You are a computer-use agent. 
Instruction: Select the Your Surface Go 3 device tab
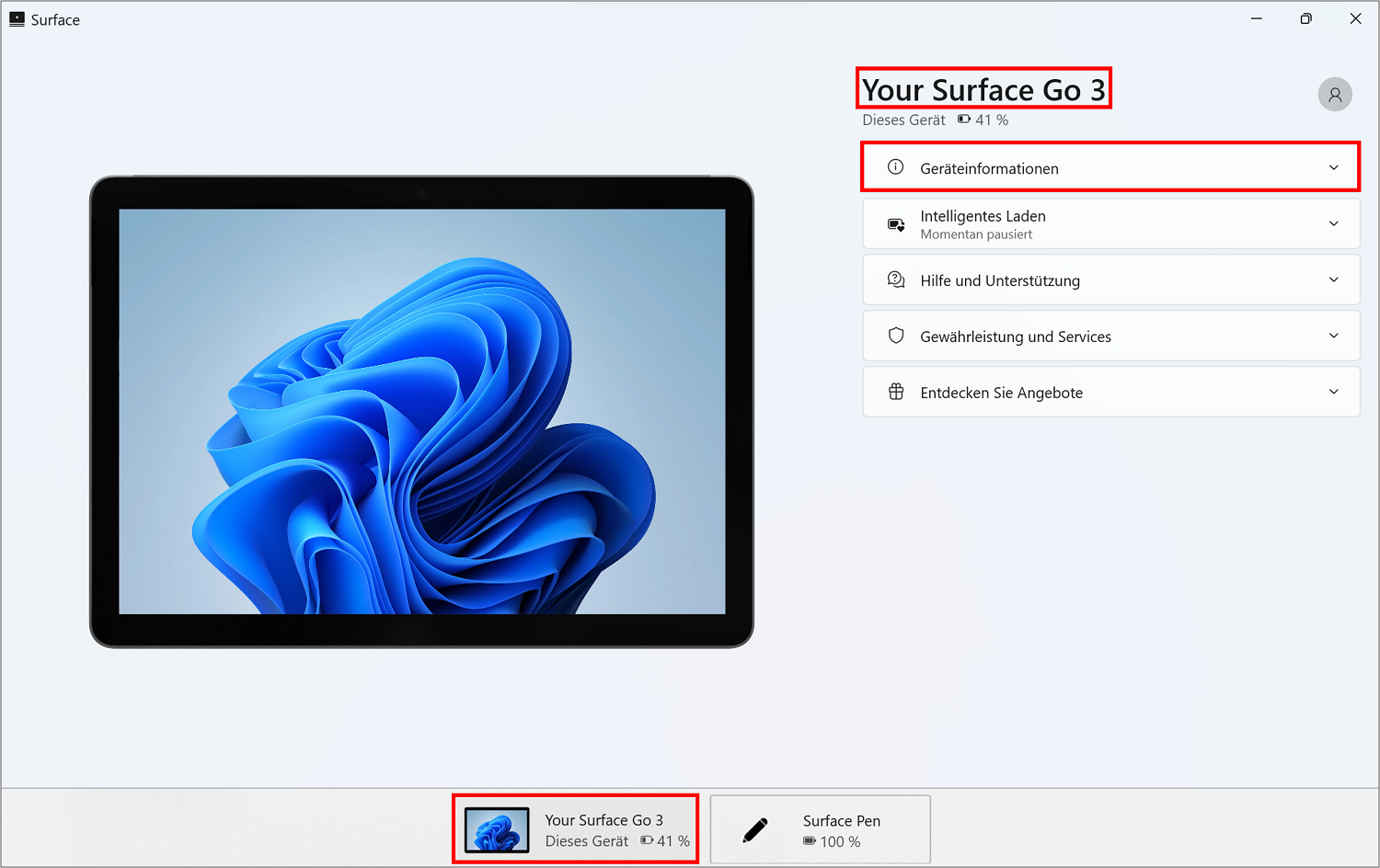point(575,829)
